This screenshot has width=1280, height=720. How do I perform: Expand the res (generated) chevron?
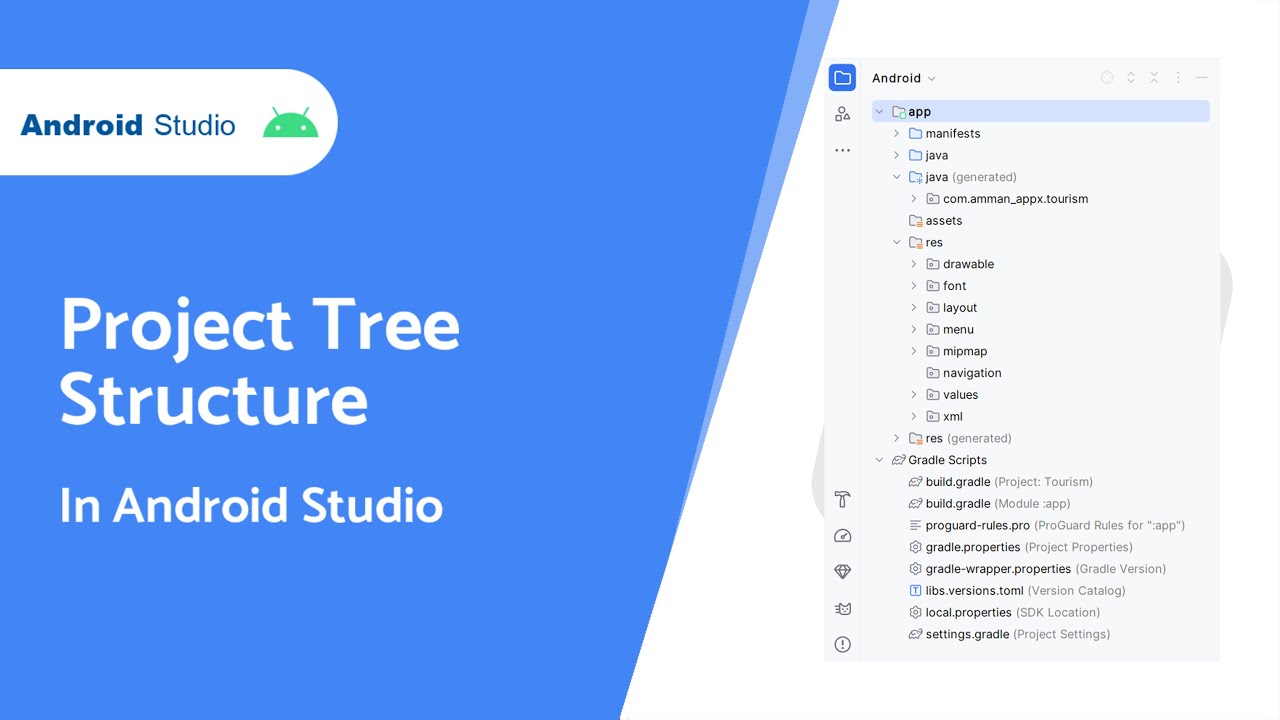(896, 438)
